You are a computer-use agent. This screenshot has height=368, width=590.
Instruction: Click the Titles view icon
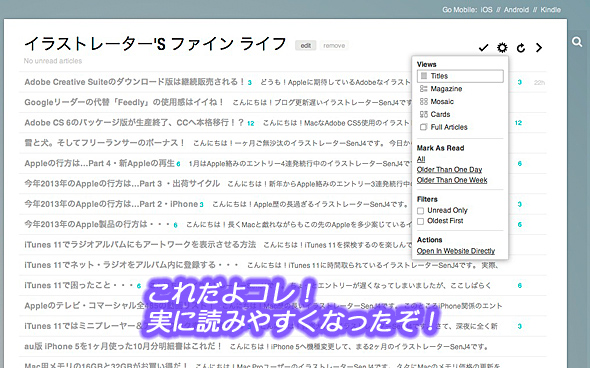(424, 76)
